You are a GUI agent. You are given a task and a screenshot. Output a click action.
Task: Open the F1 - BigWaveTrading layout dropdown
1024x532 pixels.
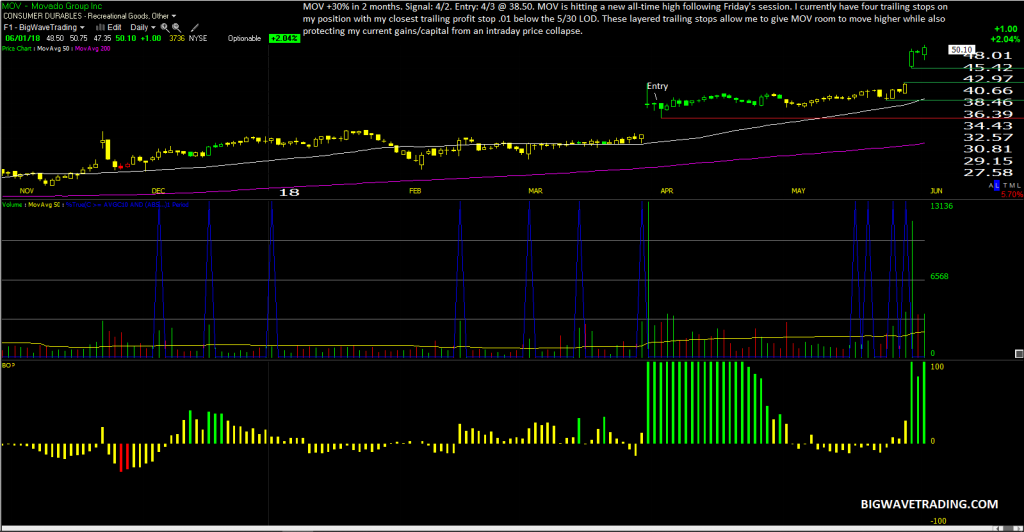[44, 27]
